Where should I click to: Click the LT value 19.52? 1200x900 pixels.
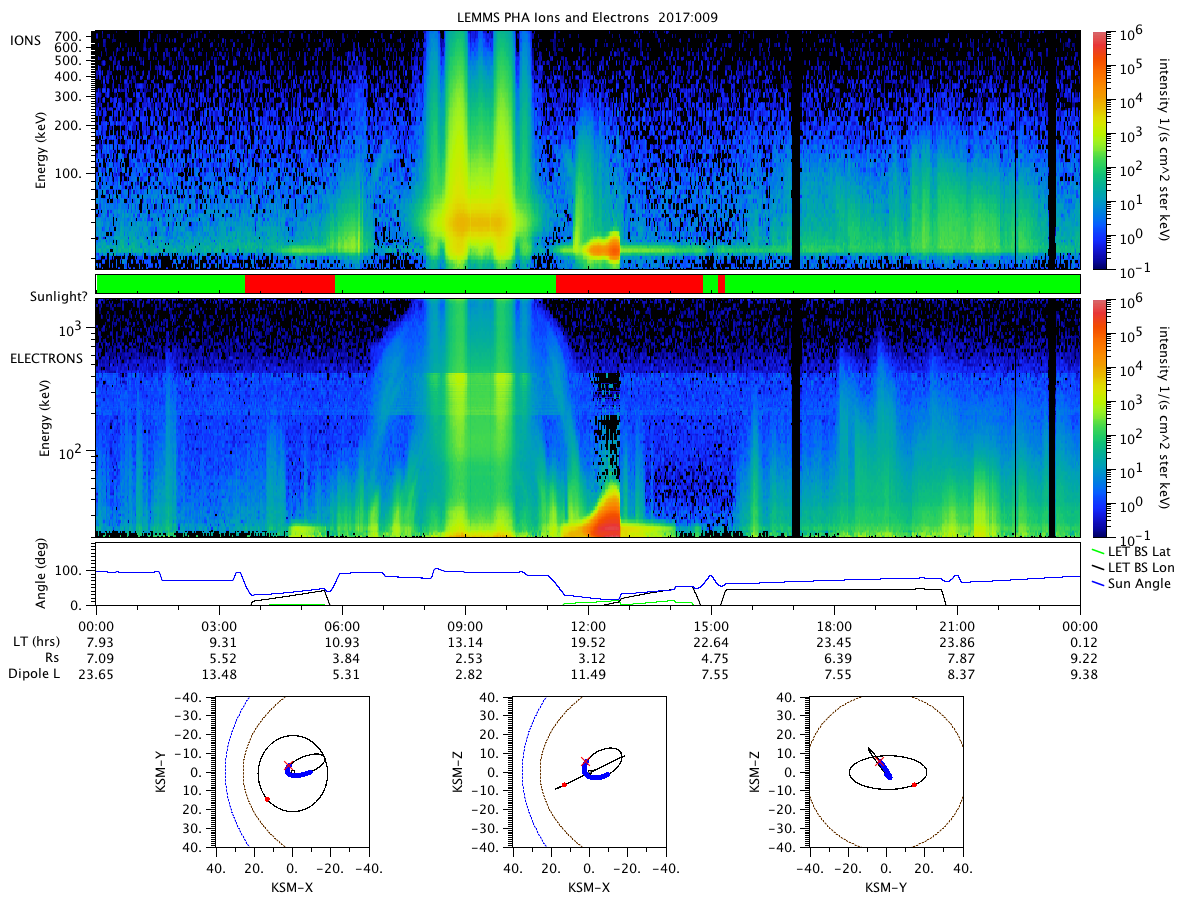point(588,641)
